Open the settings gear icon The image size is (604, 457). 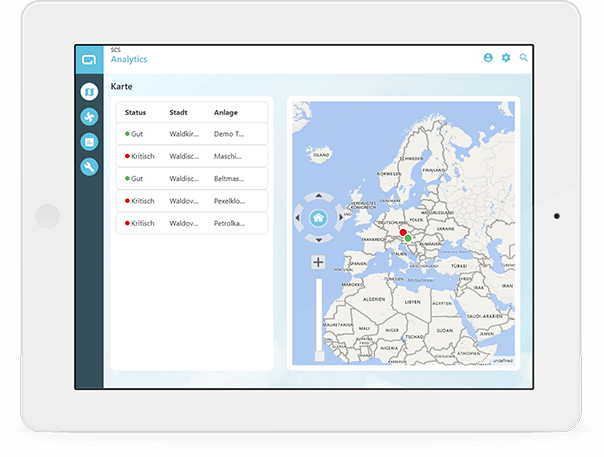(x=506, y=58)
